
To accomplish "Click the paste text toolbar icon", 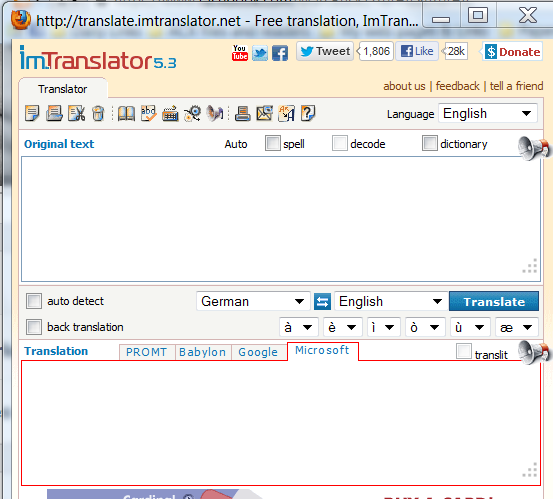I will [x=54, y=114].
